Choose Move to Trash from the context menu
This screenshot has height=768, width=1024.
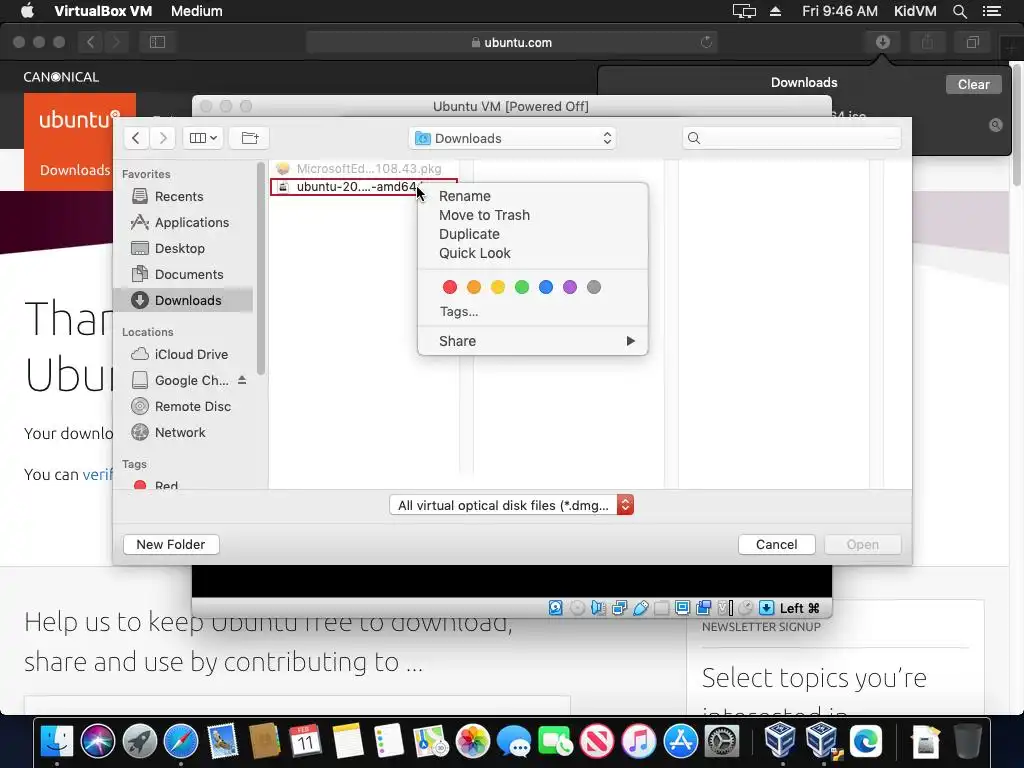(x=484, y=215)
